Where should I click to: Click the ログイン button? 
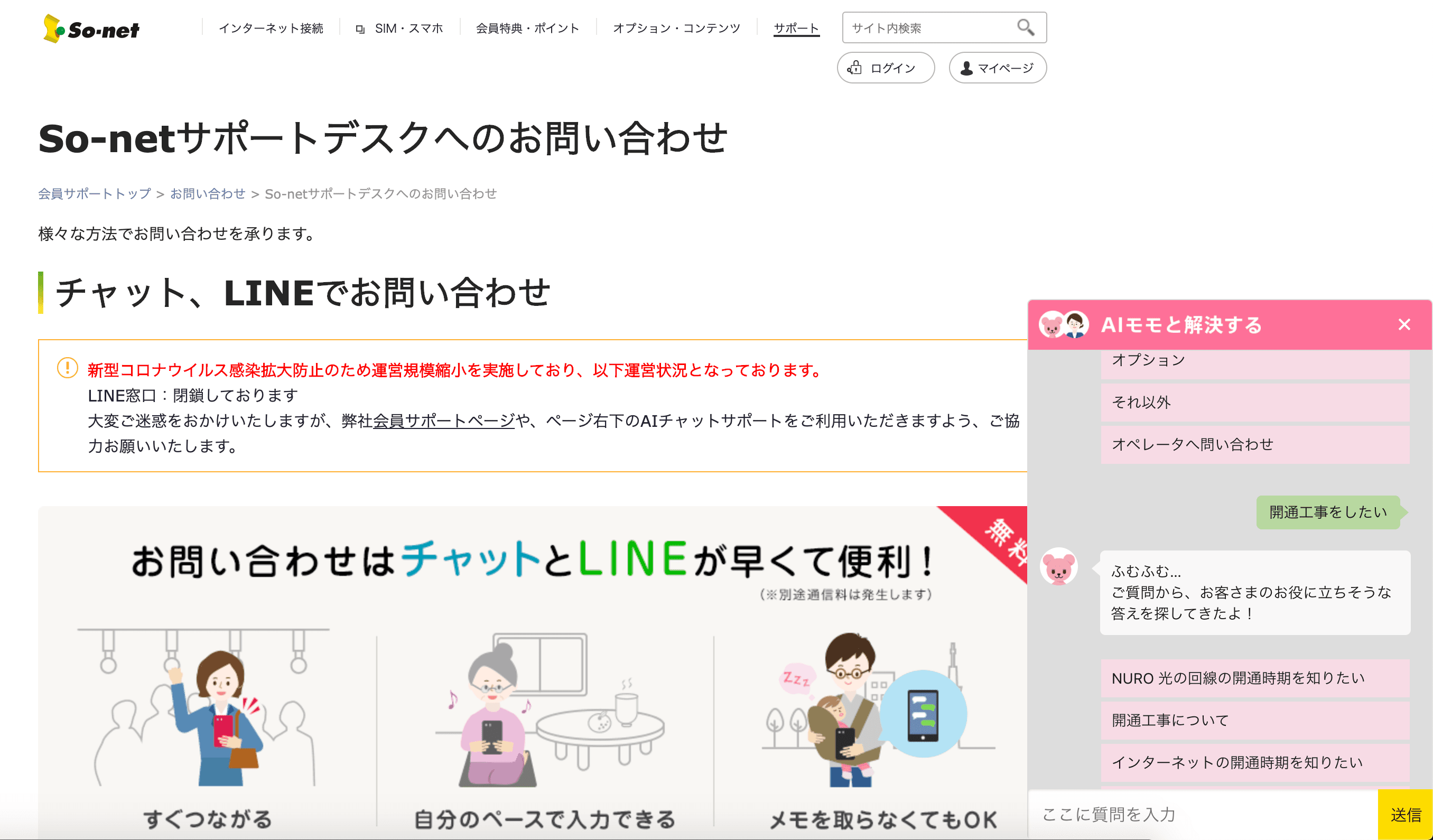886,68
